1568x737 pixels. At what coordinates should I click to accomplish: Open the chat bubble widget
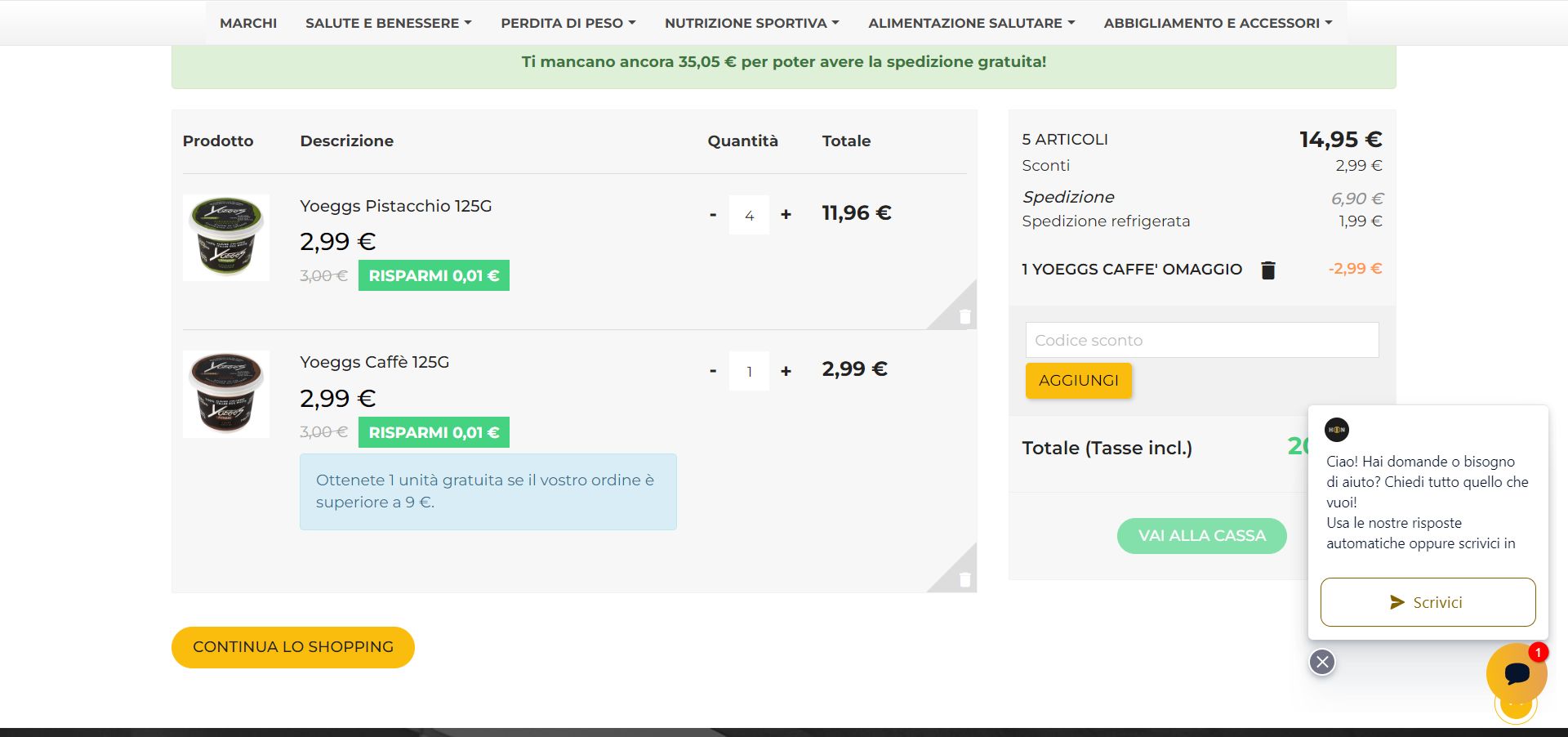pyautogui.click(x=1517, y=674)
